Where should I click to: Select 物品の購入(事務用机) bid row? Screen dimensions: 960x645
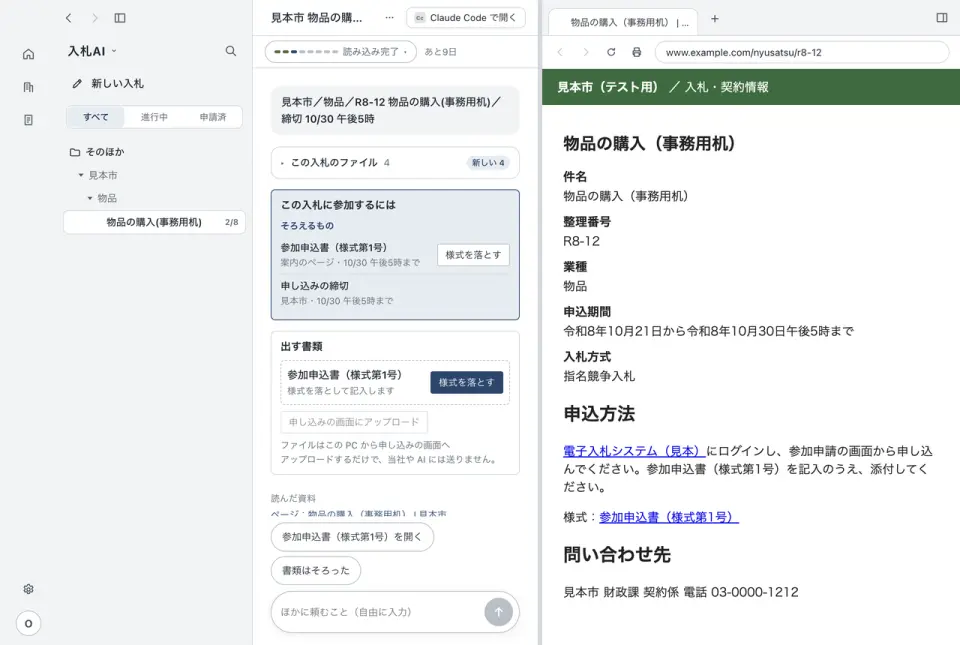[154, 222]
